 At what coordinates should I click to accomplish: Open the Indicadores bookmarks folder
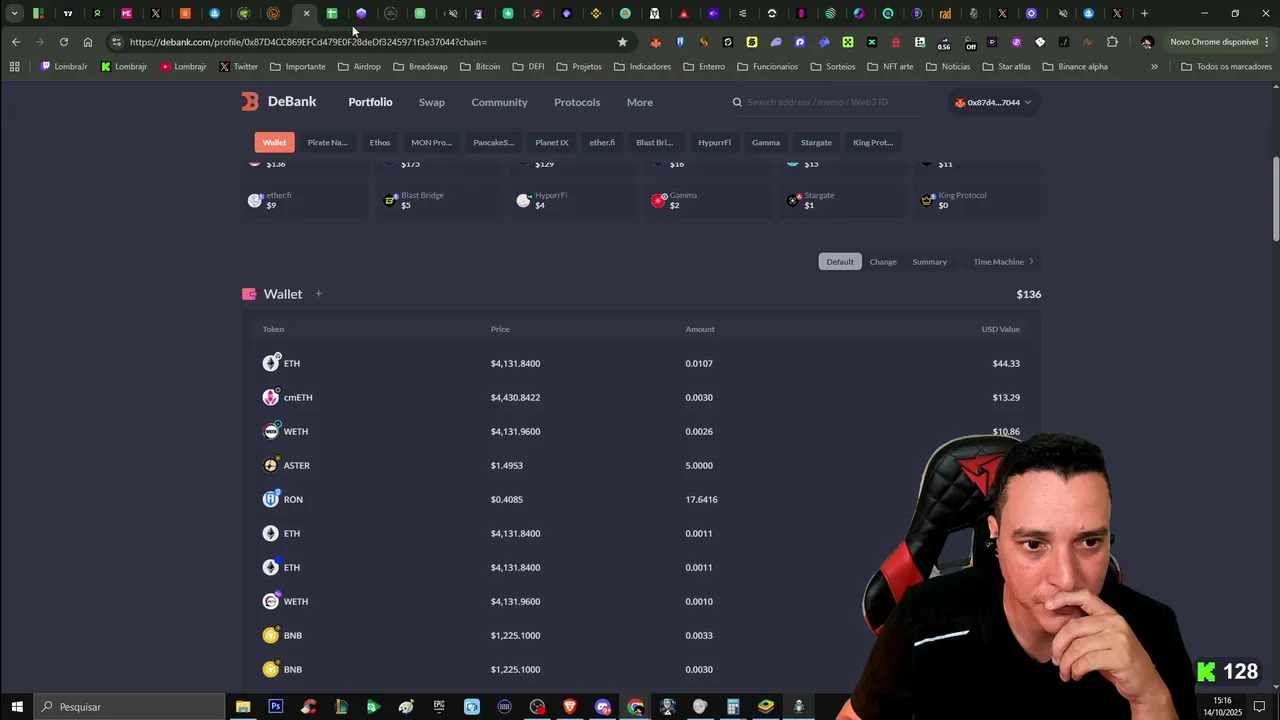(642, 66)
